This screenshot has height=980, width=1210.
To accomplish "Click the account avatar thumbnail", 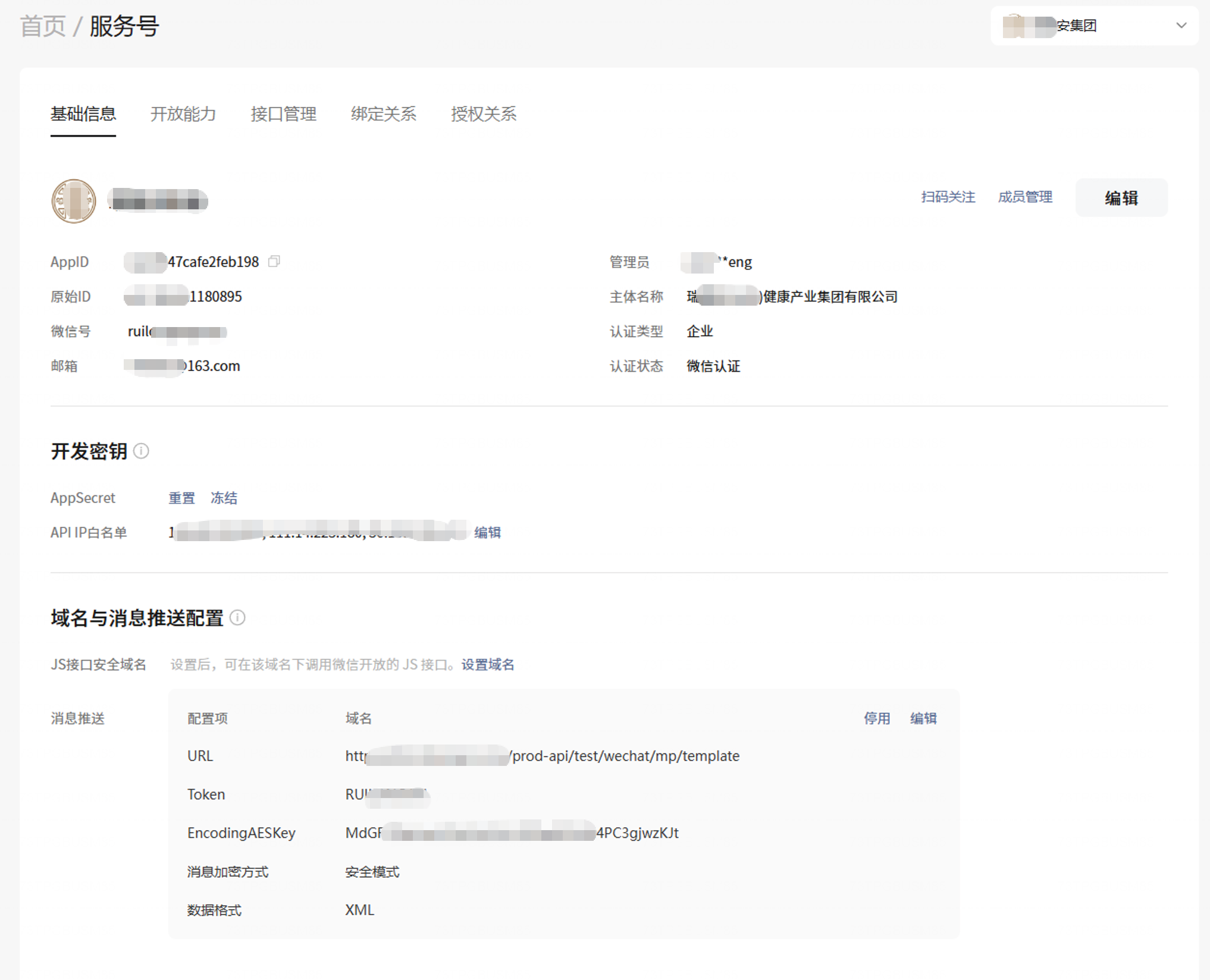I will (74, 201).
